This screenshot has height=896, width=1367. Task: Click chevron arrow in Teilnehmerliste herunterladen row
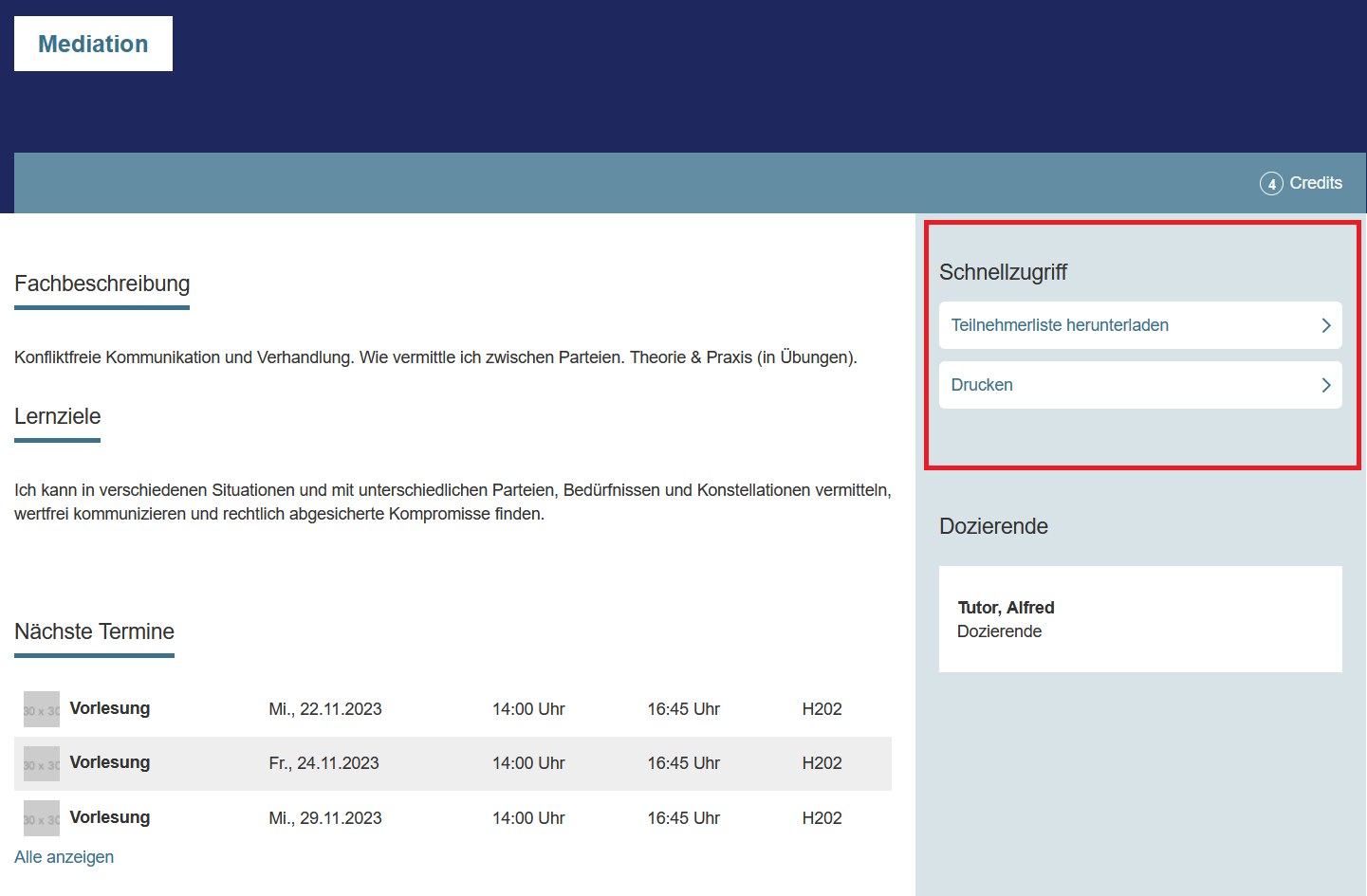pos(1326,325)
